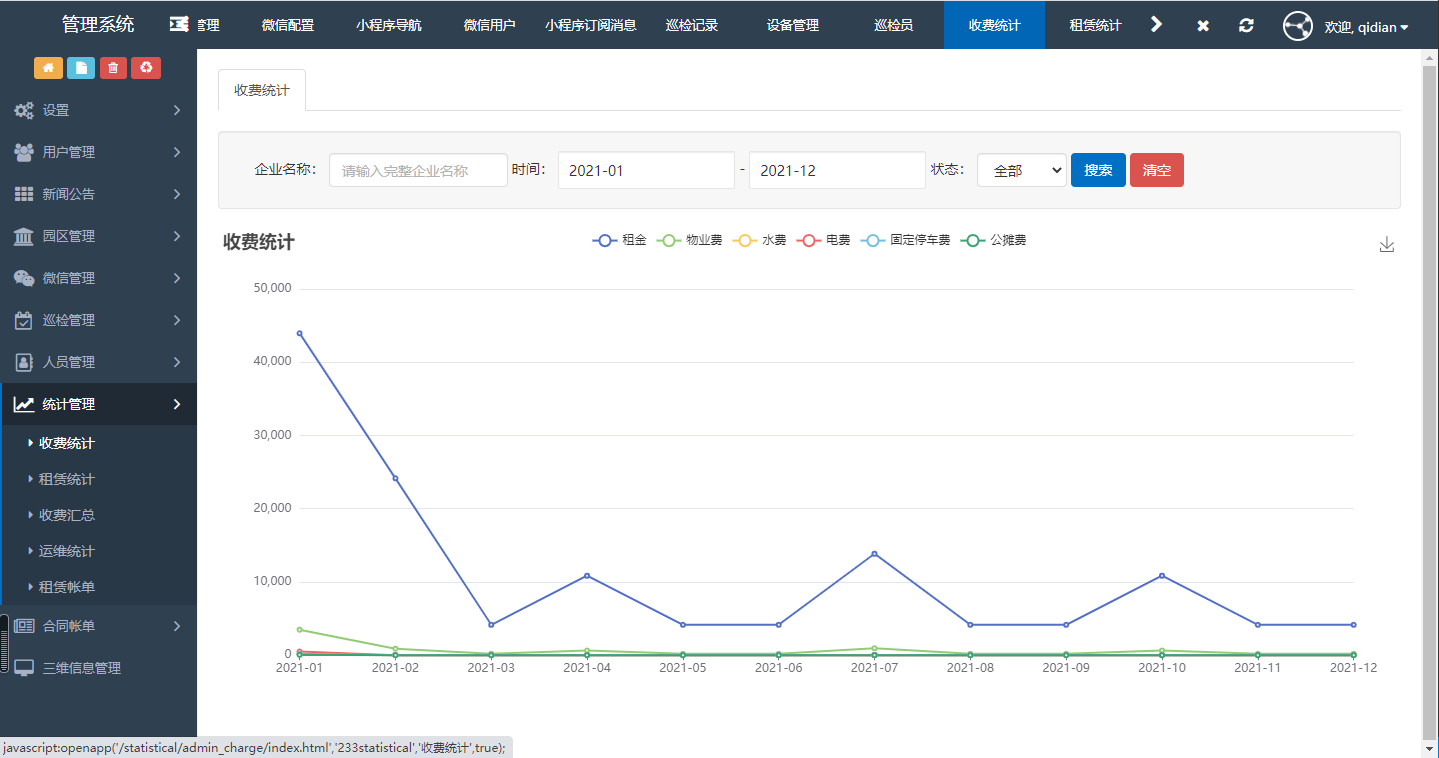Focus the 企业名称 input field
This screenshot has width=1439, height=758.
click(418, 170)
